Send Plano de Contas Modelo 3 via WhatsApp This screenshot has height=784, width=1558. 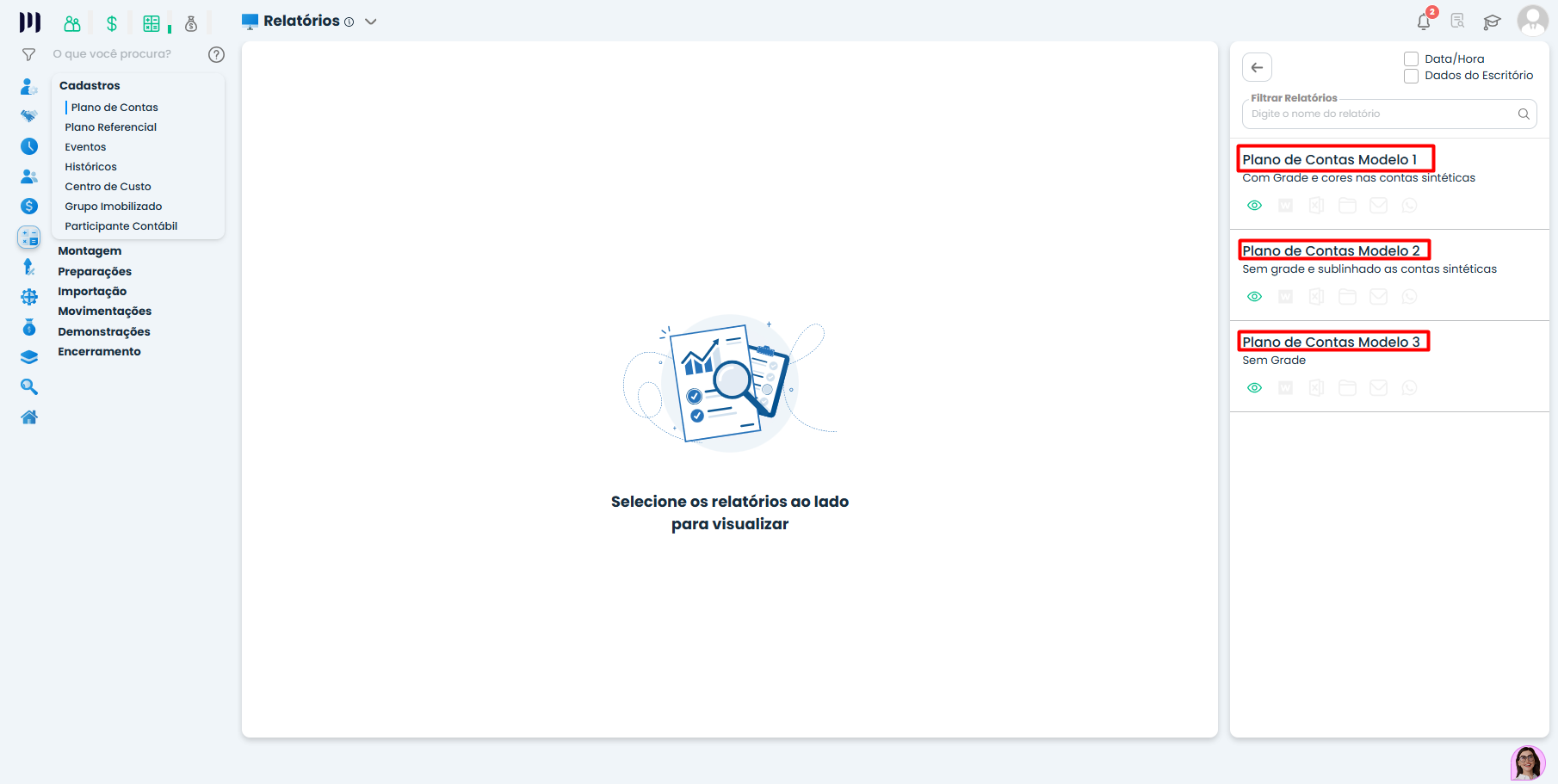click(1409, 388)
